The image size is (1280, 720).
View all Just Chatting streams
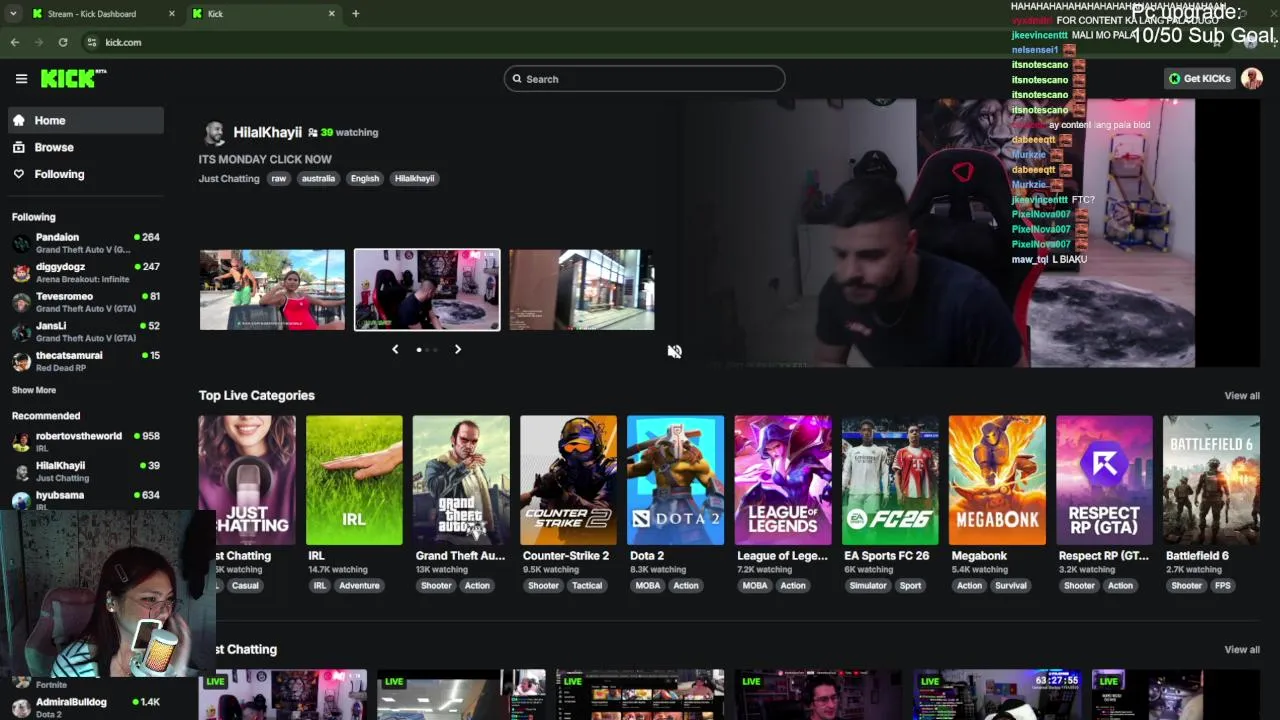(x=1242, y=650)
